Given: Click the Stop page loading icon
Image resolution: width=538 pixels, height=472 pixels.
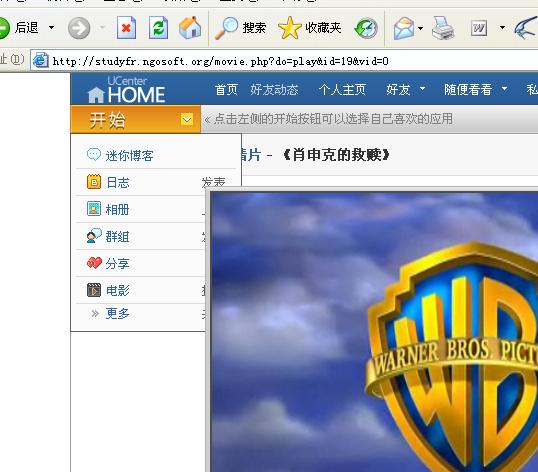Looking at the screenshot, I should 126,28.
